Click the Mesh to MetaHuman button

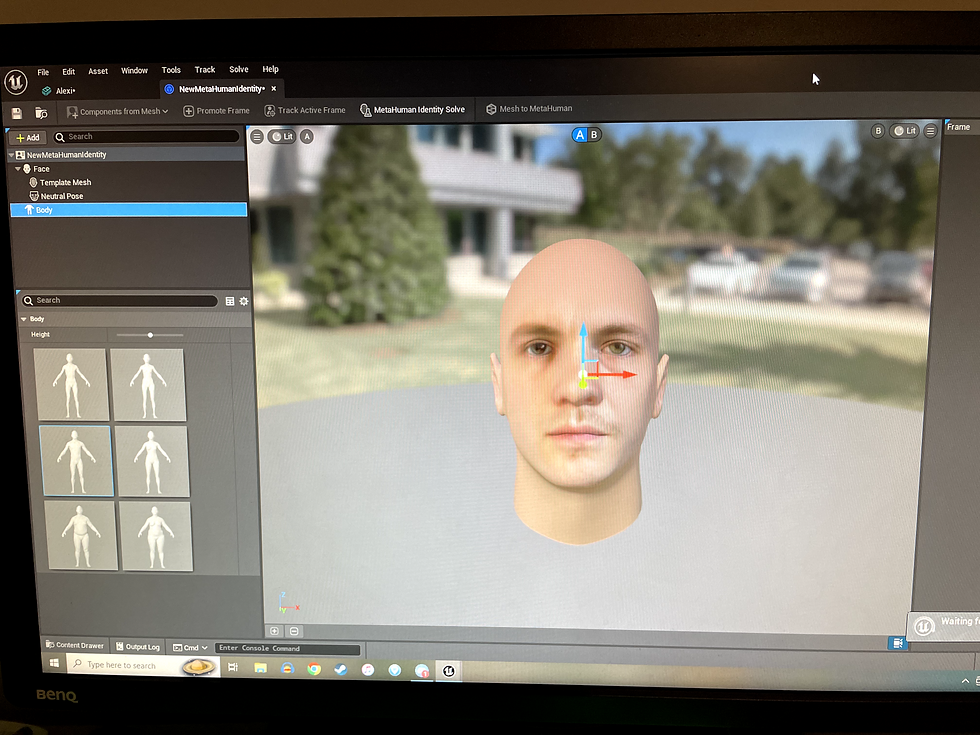(x=529, y=109)
